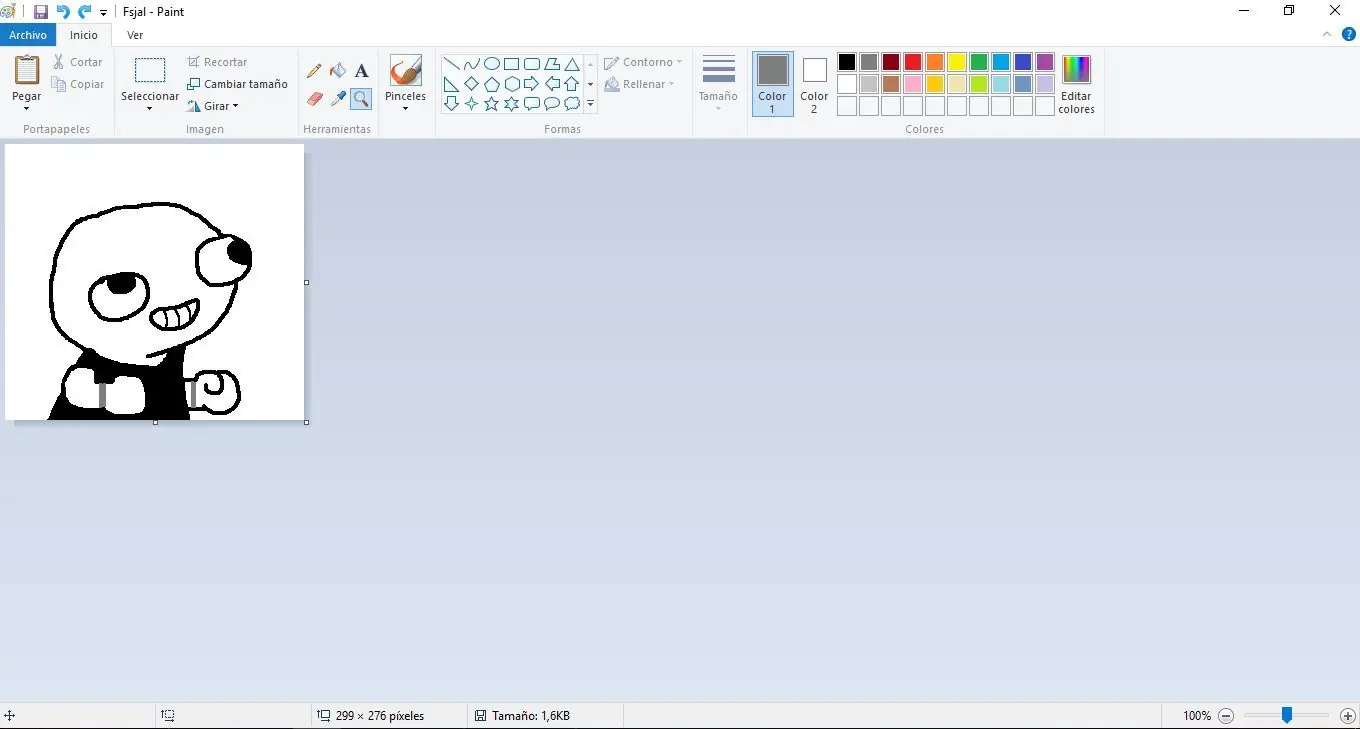Click the Undo arrow in title bar
The height and width of the screenshot is (729, 1360).
(63, 12)
